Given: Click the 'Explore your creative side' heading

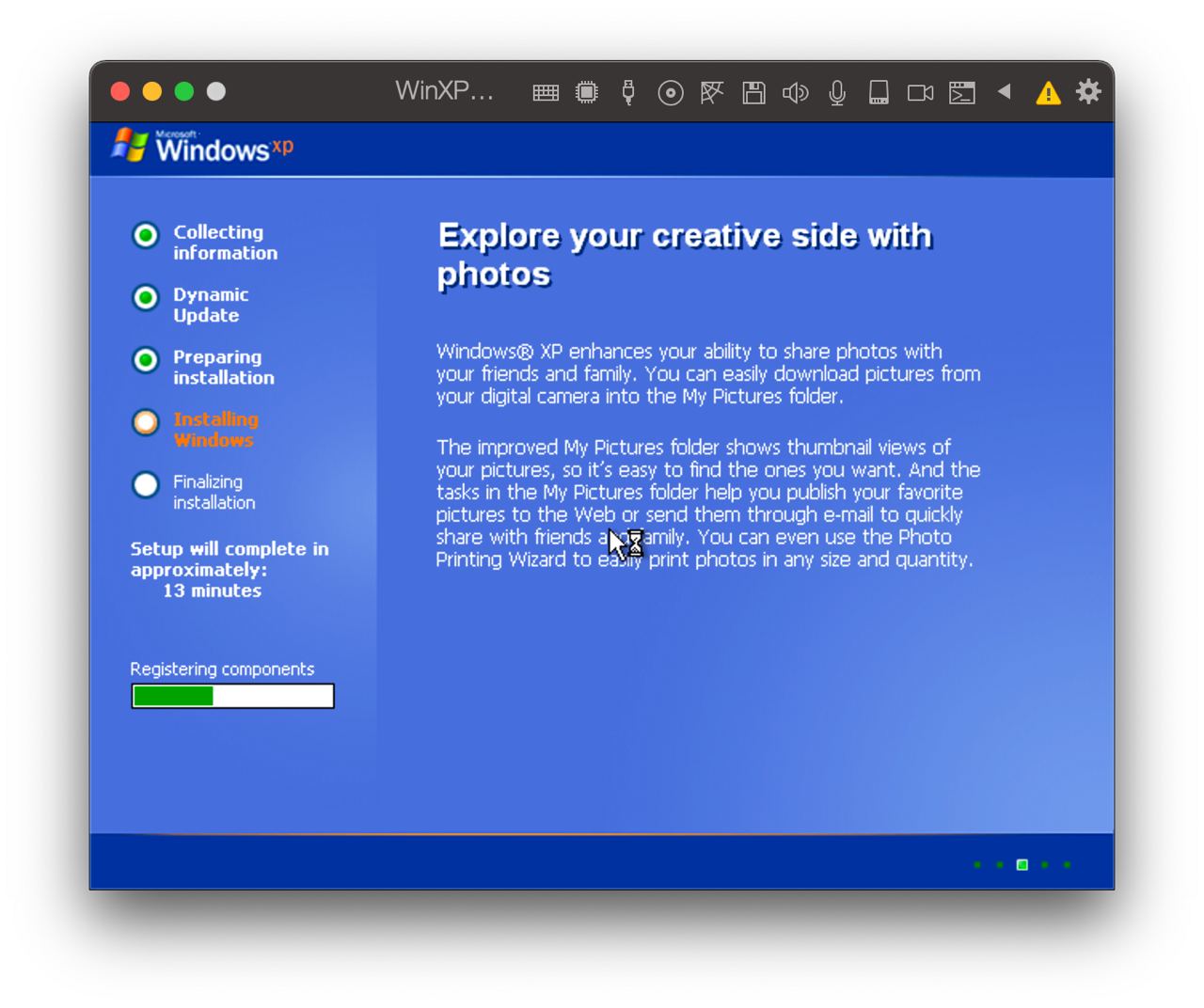Looking at the screenshot, I should pos(685,254).
